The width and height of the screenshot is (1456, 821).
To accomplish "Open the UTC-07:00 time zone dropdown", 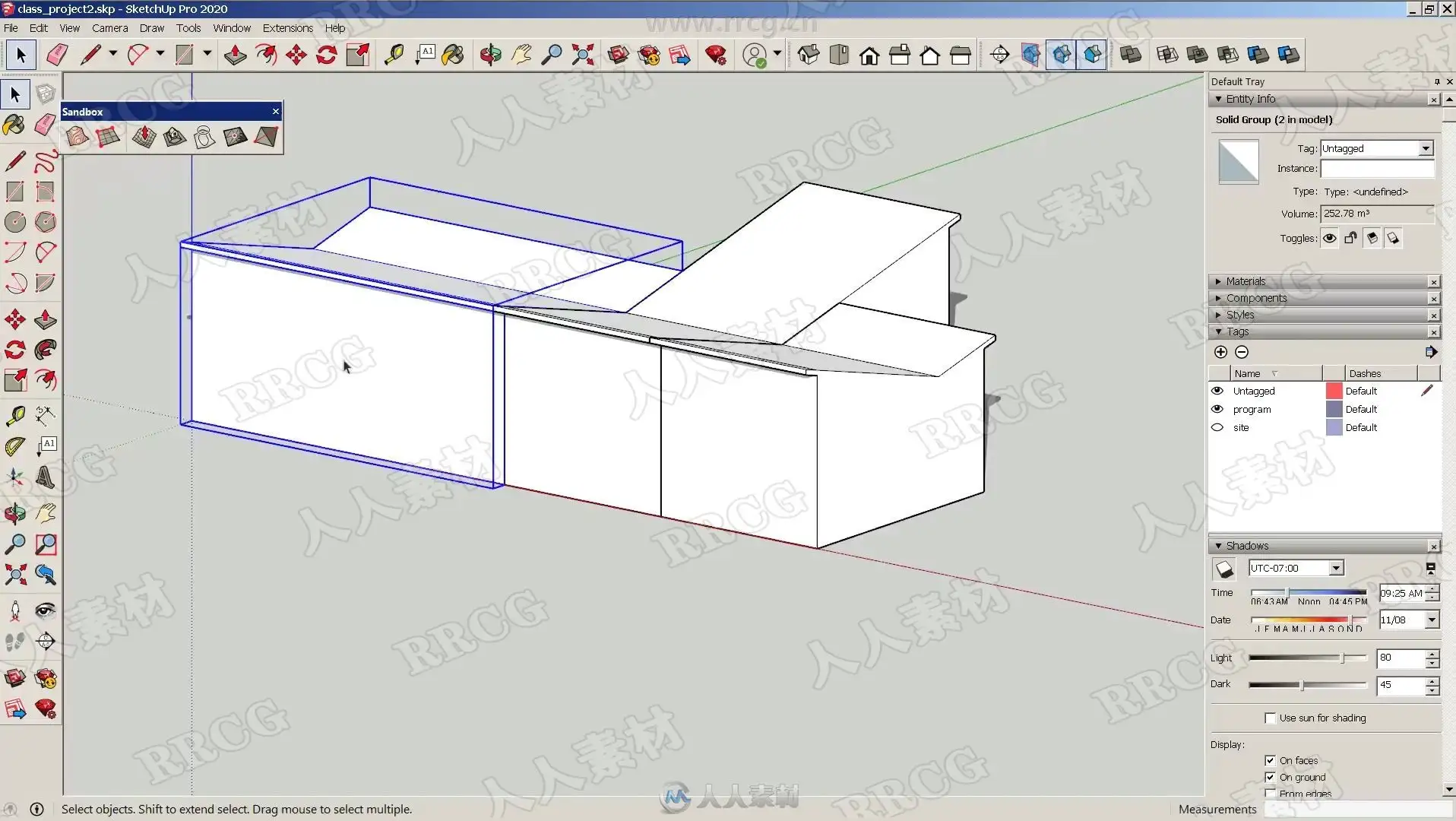I will click(1336, 568).
